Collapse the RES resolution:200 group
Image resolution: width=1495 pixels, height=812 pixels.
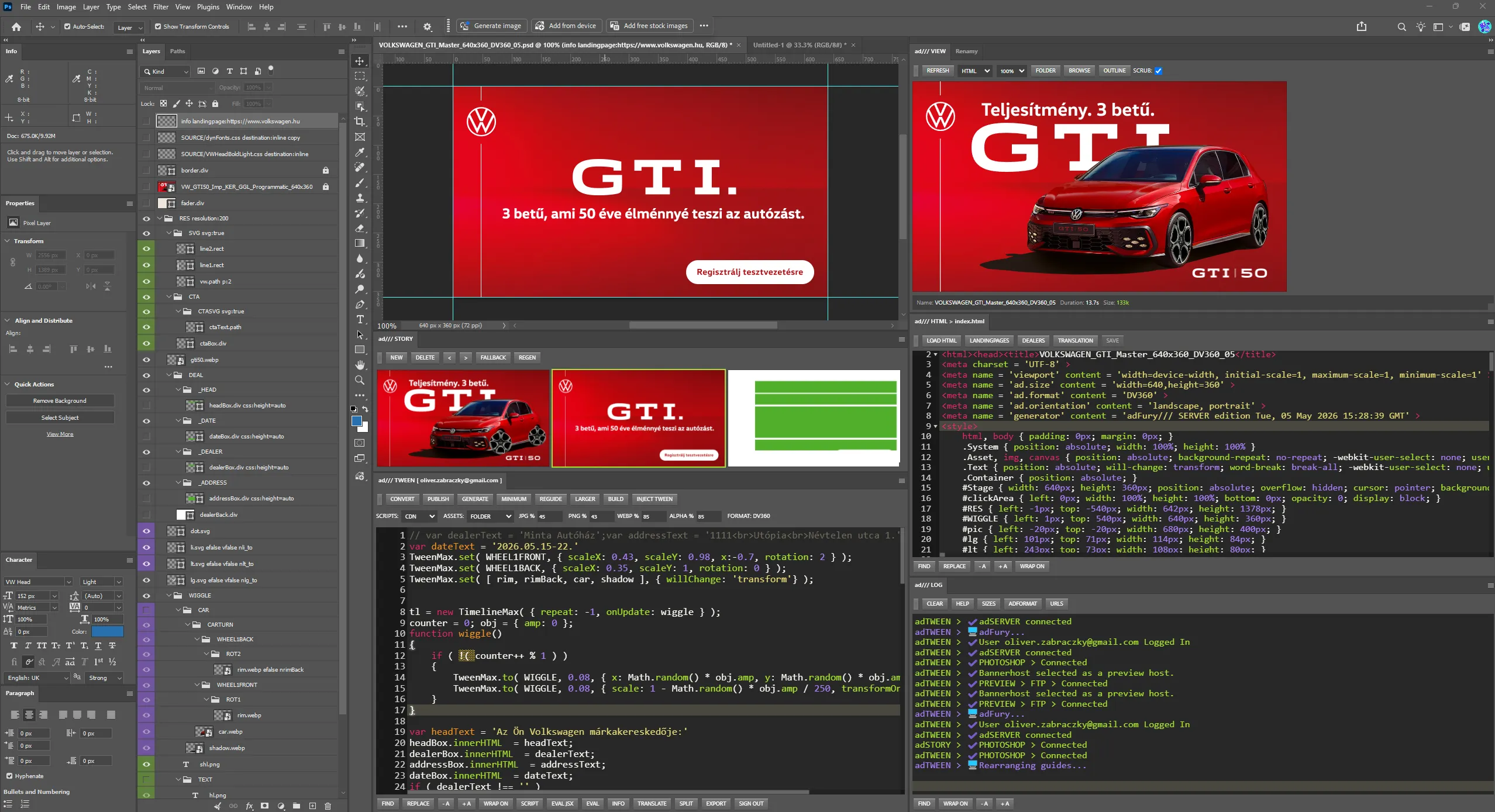(160, 218)
